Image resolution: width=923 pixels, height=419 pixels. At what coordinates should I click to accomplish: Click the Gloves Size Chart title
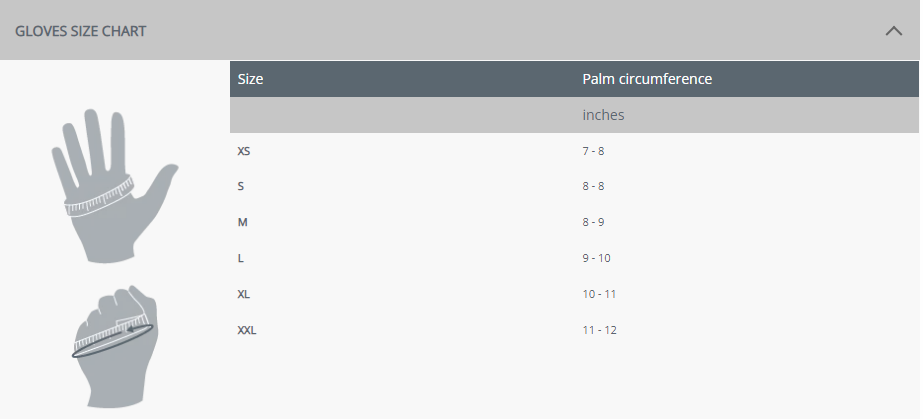point(81,31)
